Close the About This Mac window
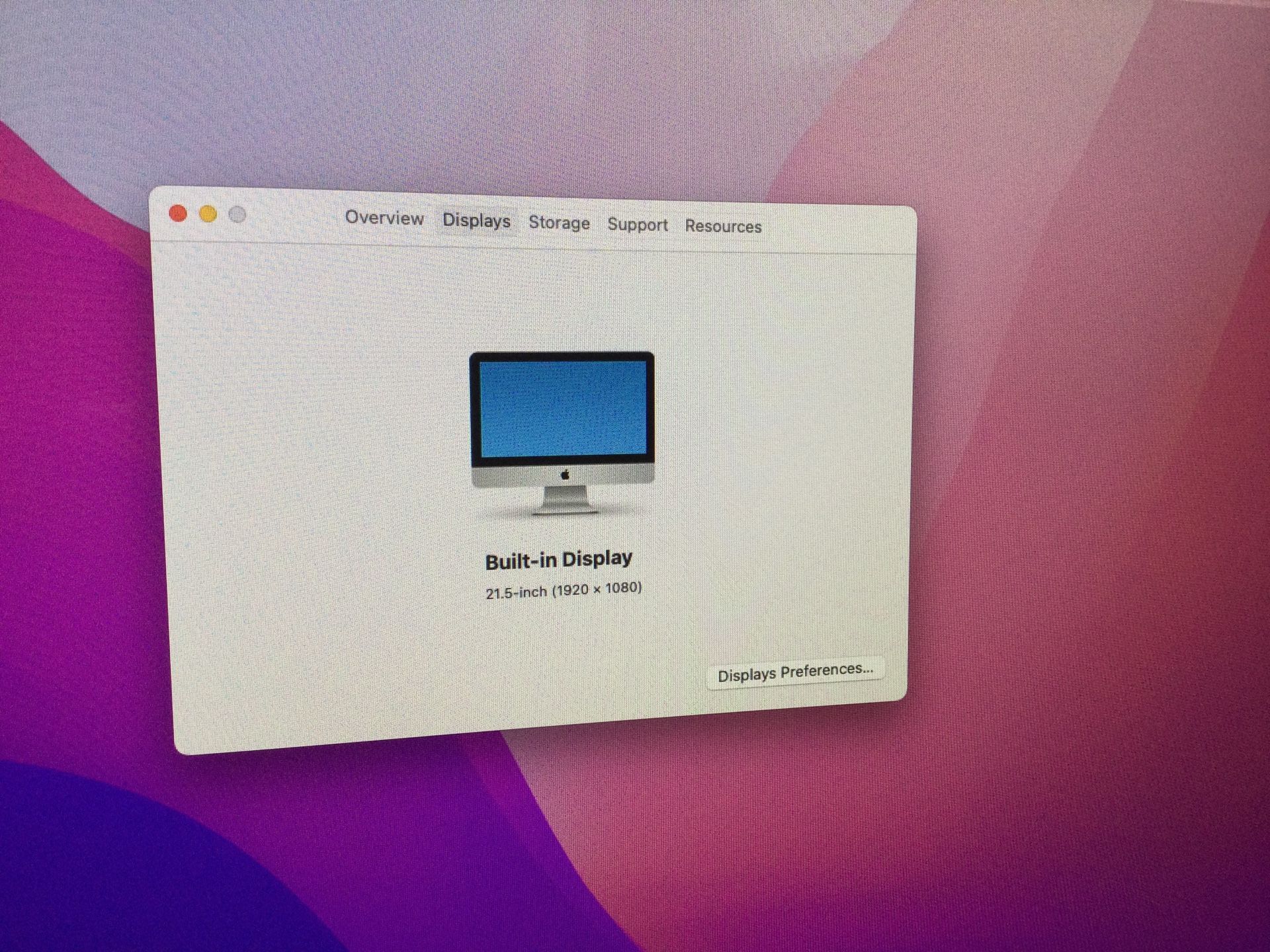Screen dimensions: 1270x952 [178, 214]
